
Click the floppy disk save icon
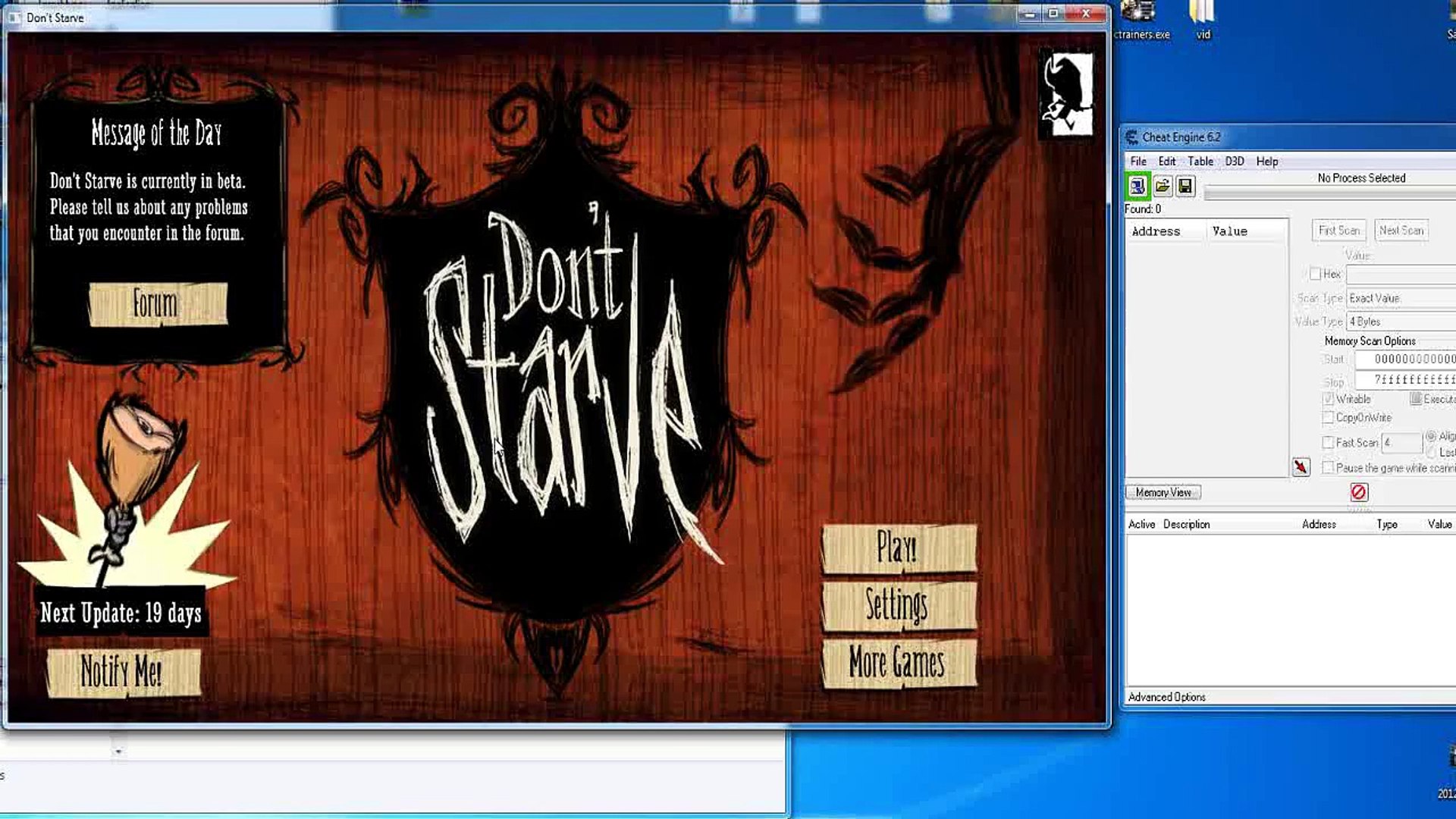[1185, 187]
